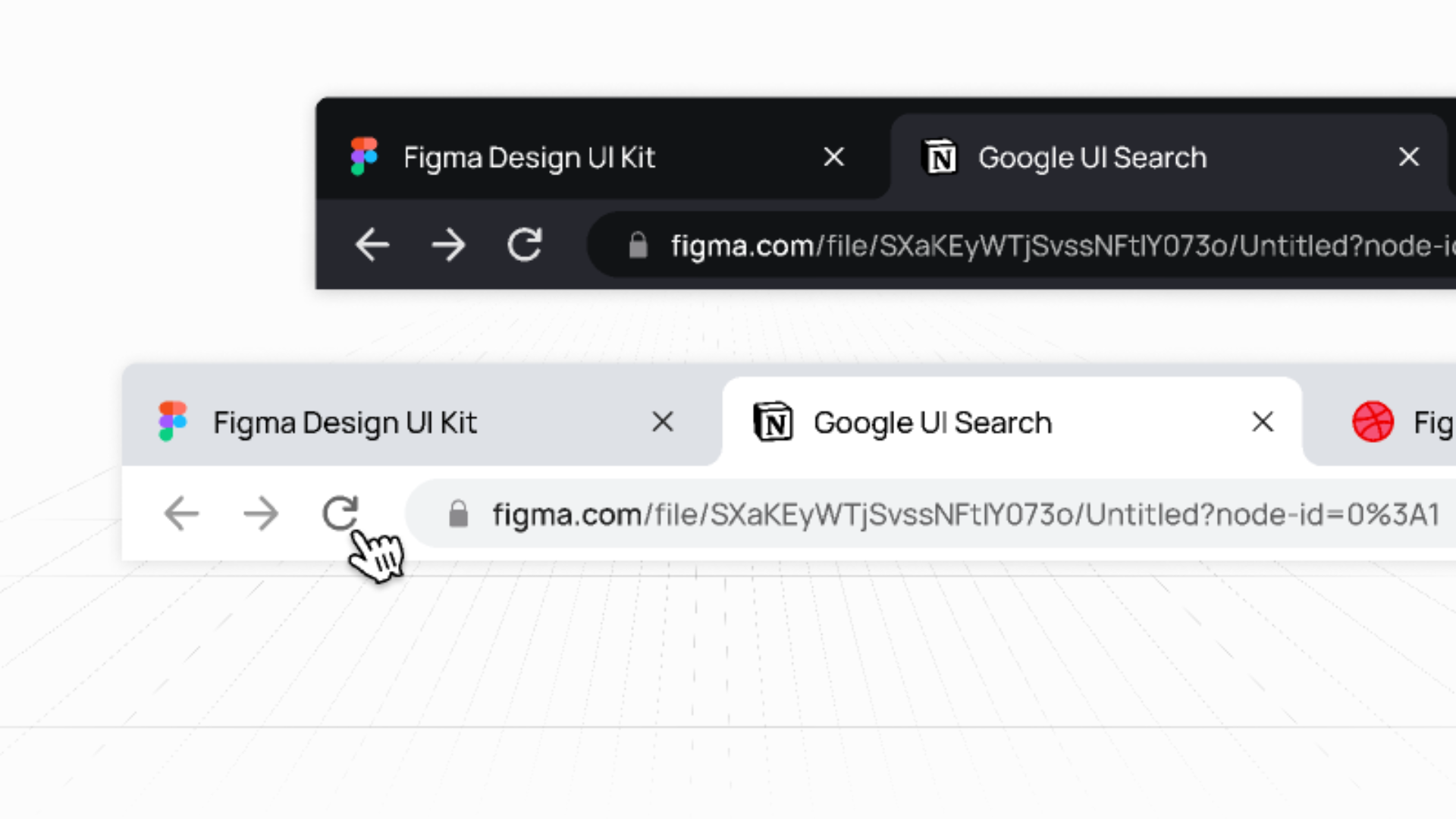Click the lock icon in the light address bar
1456x819 pixels.
pyautogui.click(x=458, y=513)
